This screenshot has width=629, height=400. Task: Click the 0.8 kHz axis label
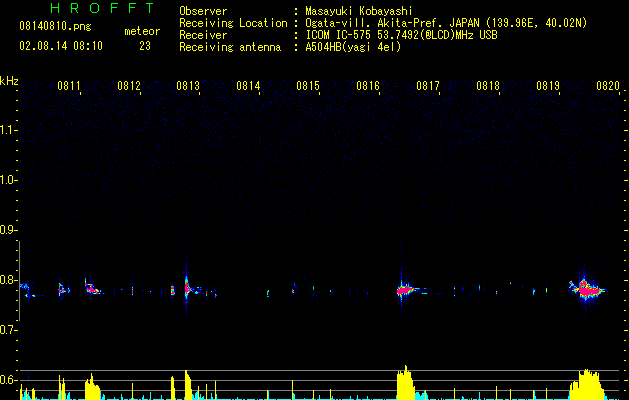[8, 280]
